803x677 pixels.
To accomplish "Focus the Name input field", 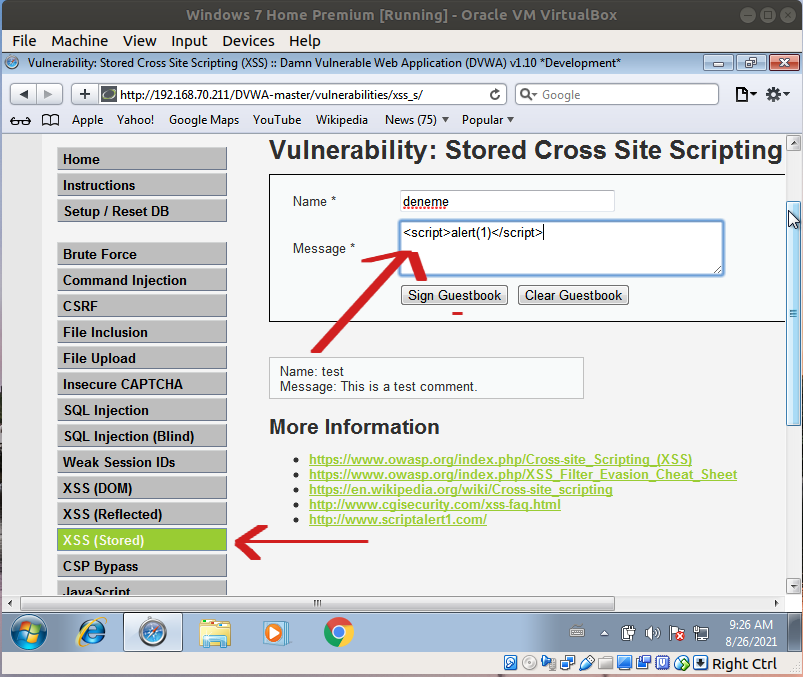I will (x=507, y=201).
